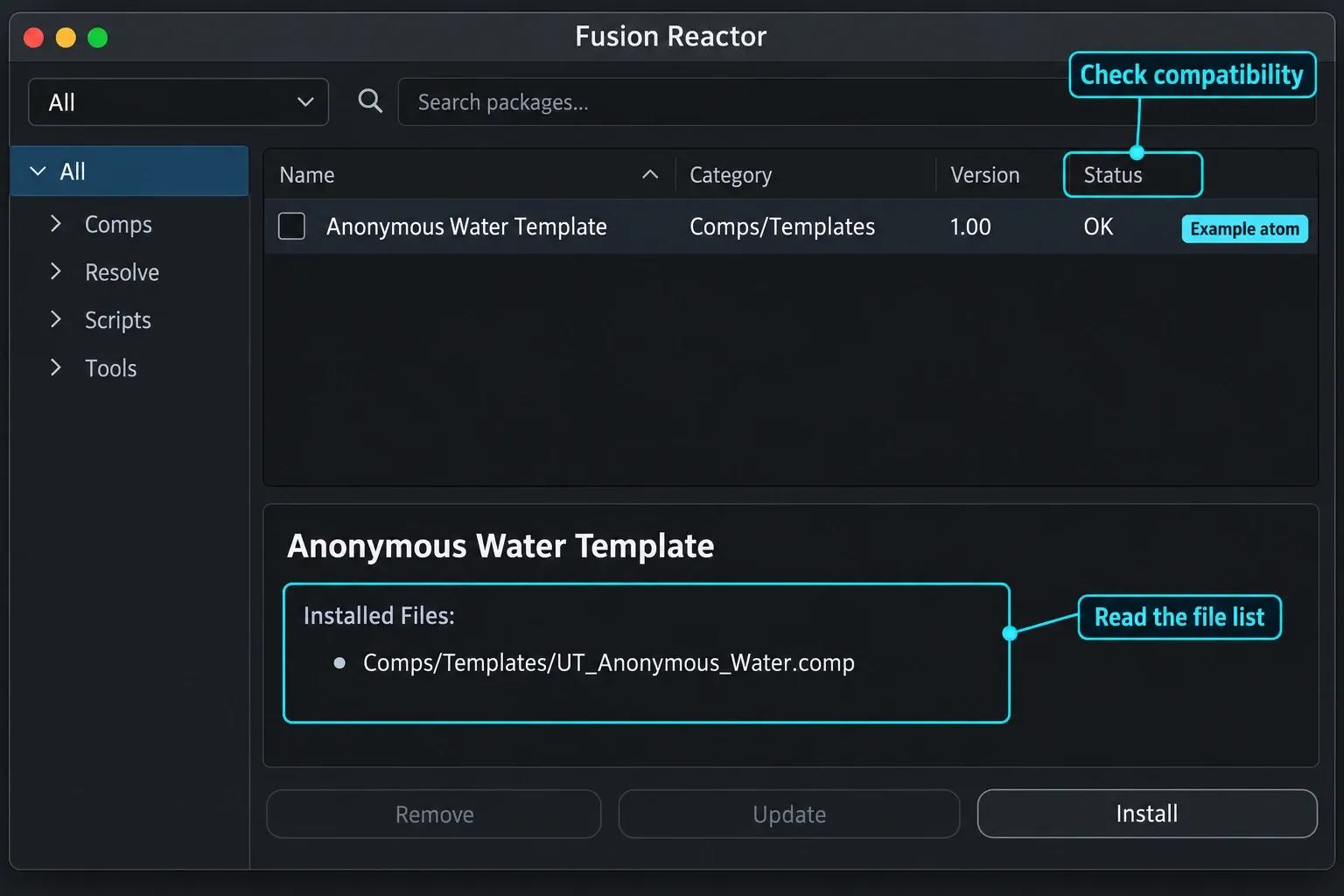Expand the Tools tree node

(56, 367)
